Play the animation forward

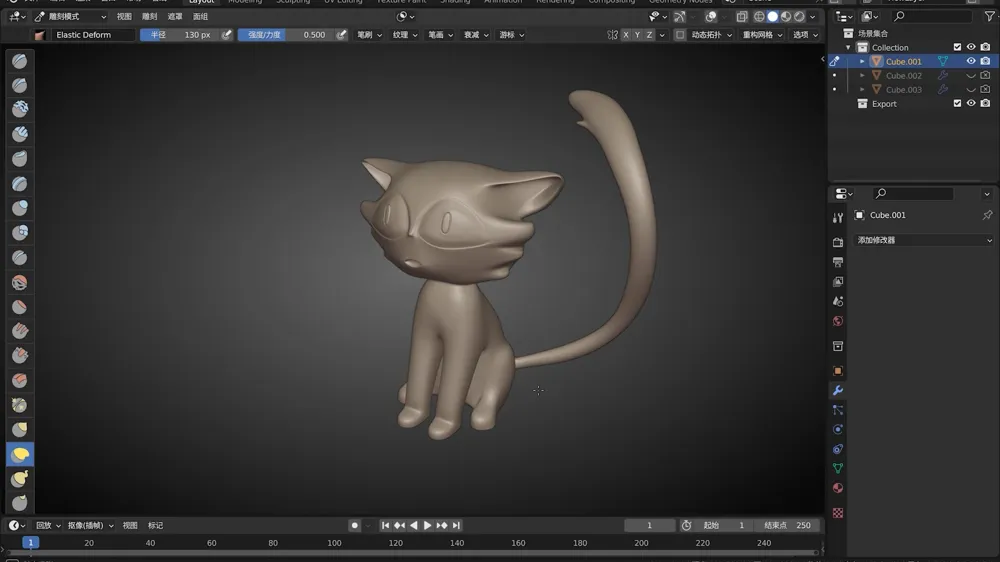[x=427, y=526]
